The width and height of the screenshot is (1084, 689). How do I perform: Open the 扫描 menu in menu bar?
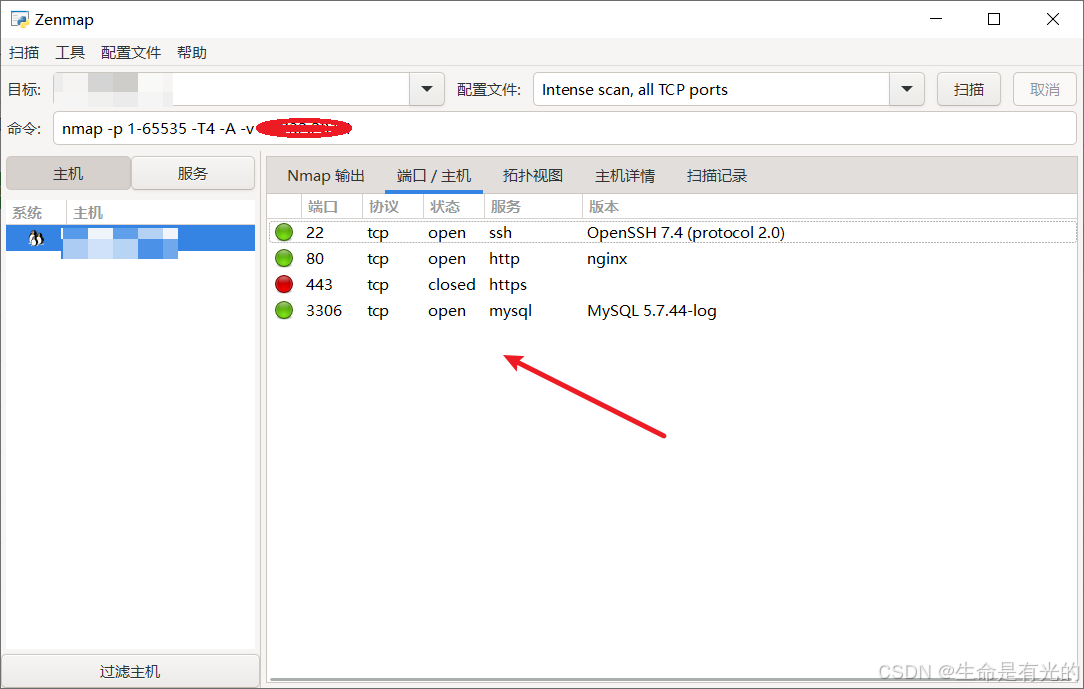coord(24,53)
